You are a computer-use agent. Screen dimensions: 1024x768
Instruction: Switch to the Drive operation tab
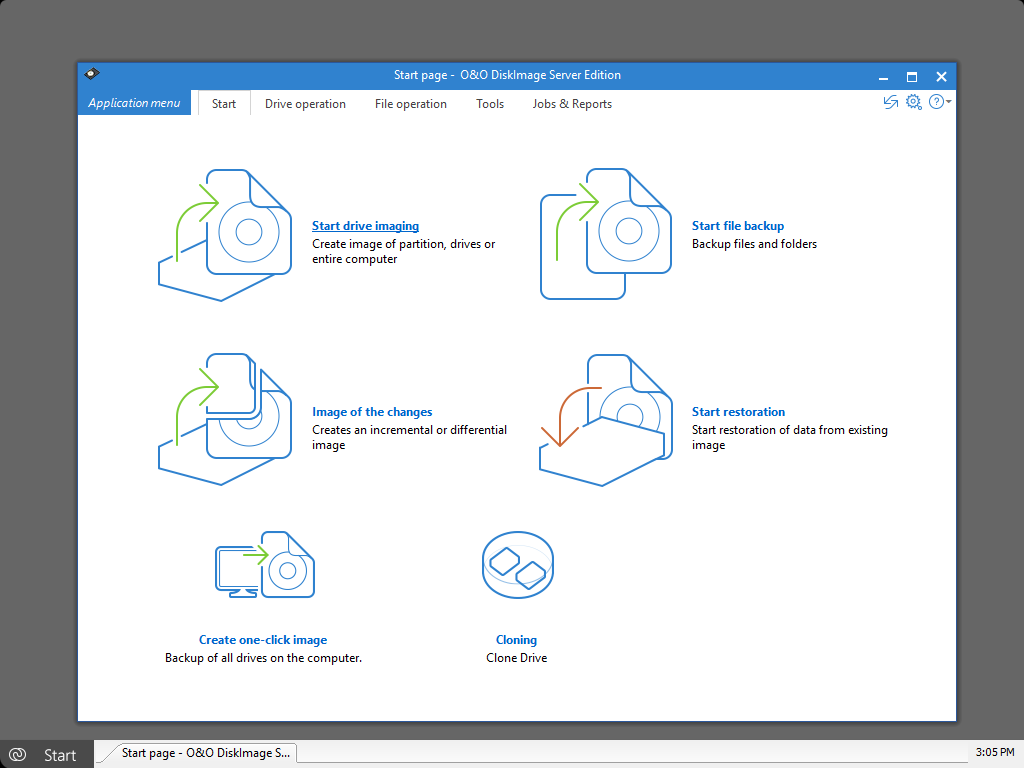[x=305, y=104]
